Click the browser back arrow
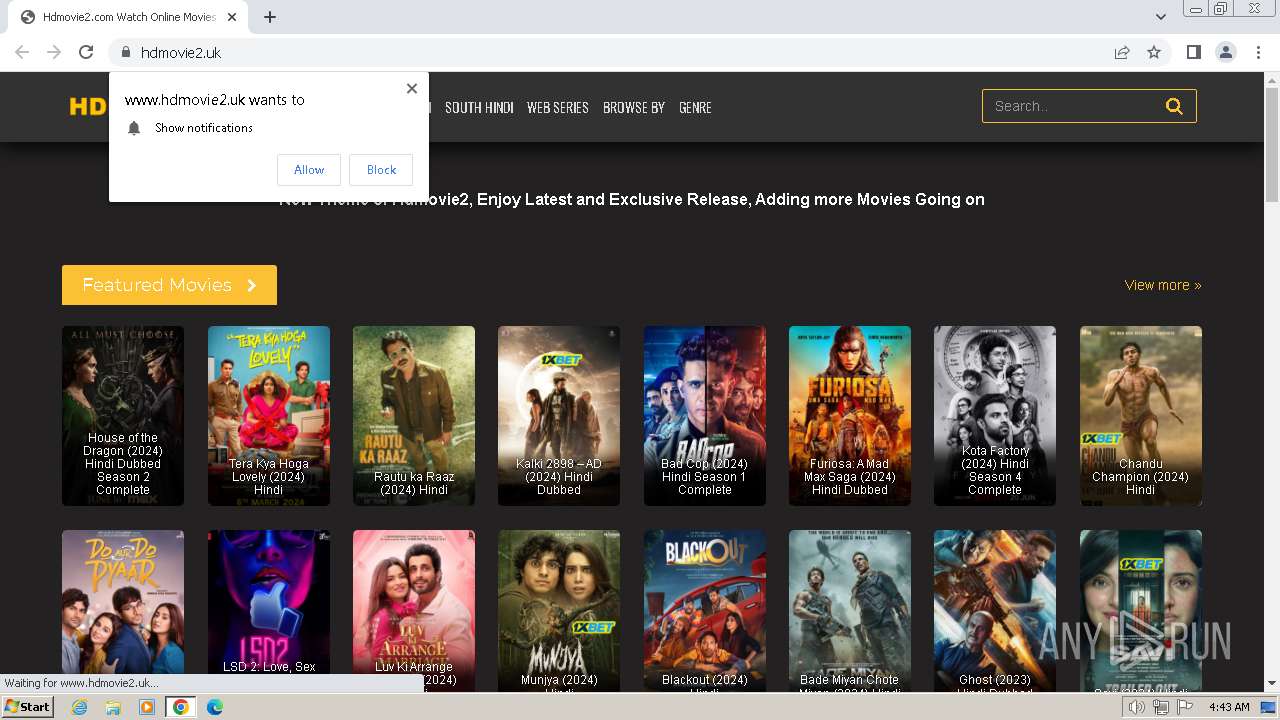 [22, 52]
